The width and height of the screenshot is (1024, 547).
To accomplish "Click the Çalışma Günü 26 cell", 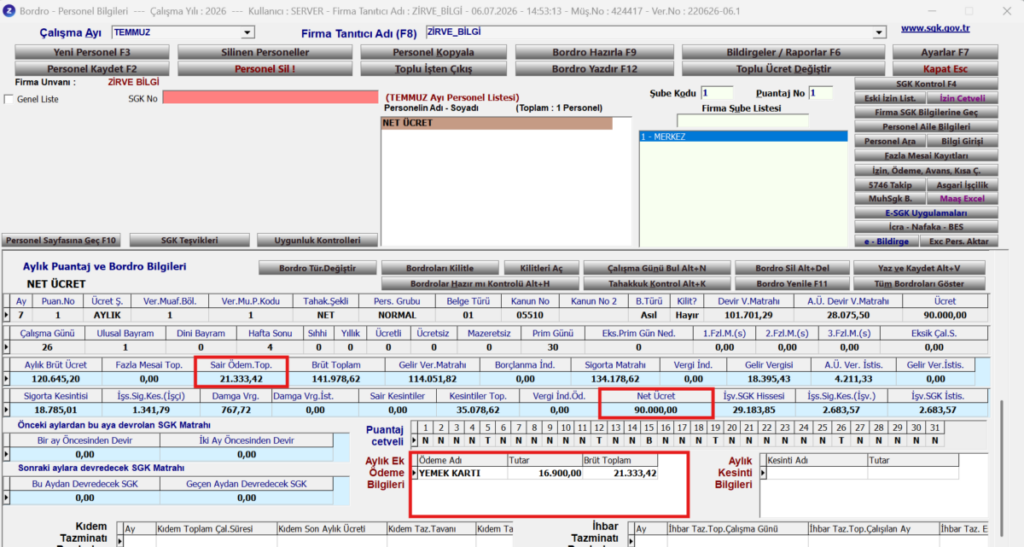I will [x=47, y=347].
